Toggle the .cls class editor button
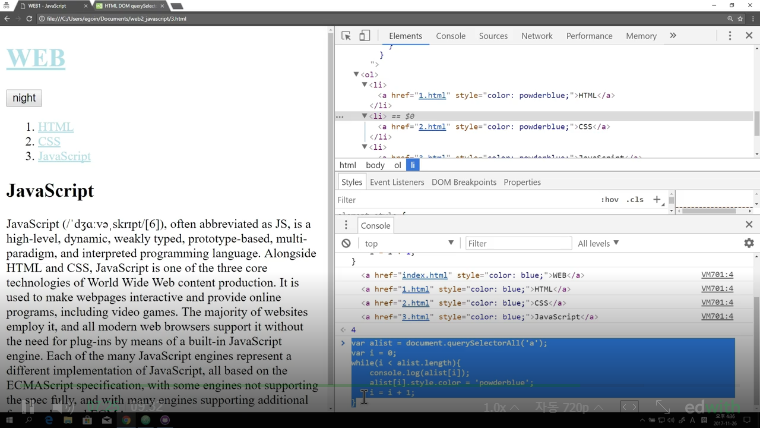 [x=635, y=199]
